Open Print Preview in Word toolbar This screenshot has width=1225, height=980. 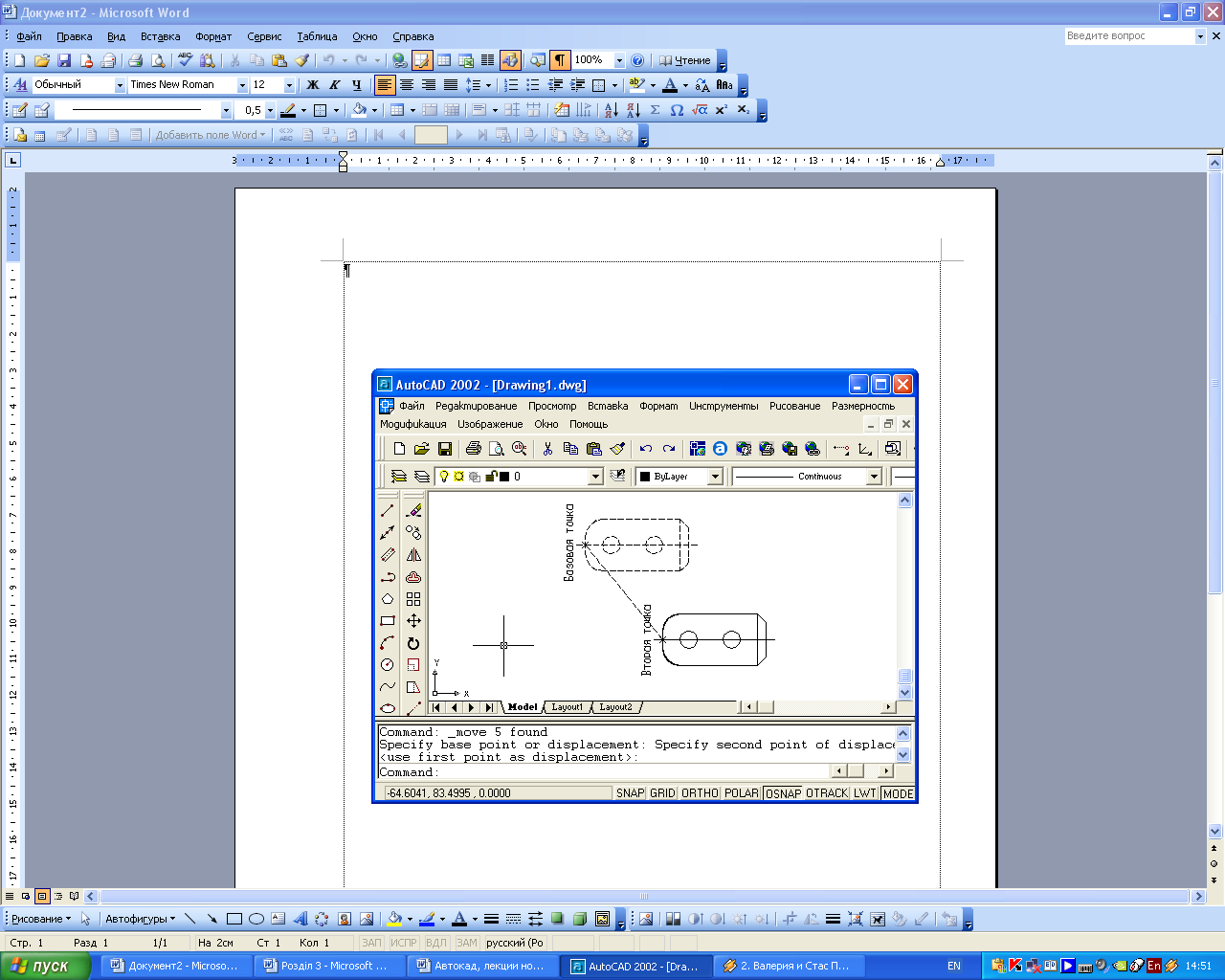point(158,60)
